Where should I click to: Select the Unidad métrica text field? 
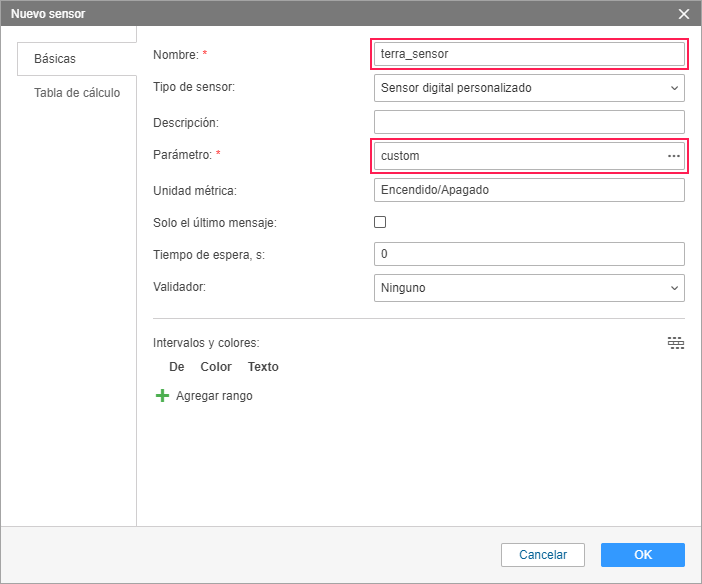point(528,190)
